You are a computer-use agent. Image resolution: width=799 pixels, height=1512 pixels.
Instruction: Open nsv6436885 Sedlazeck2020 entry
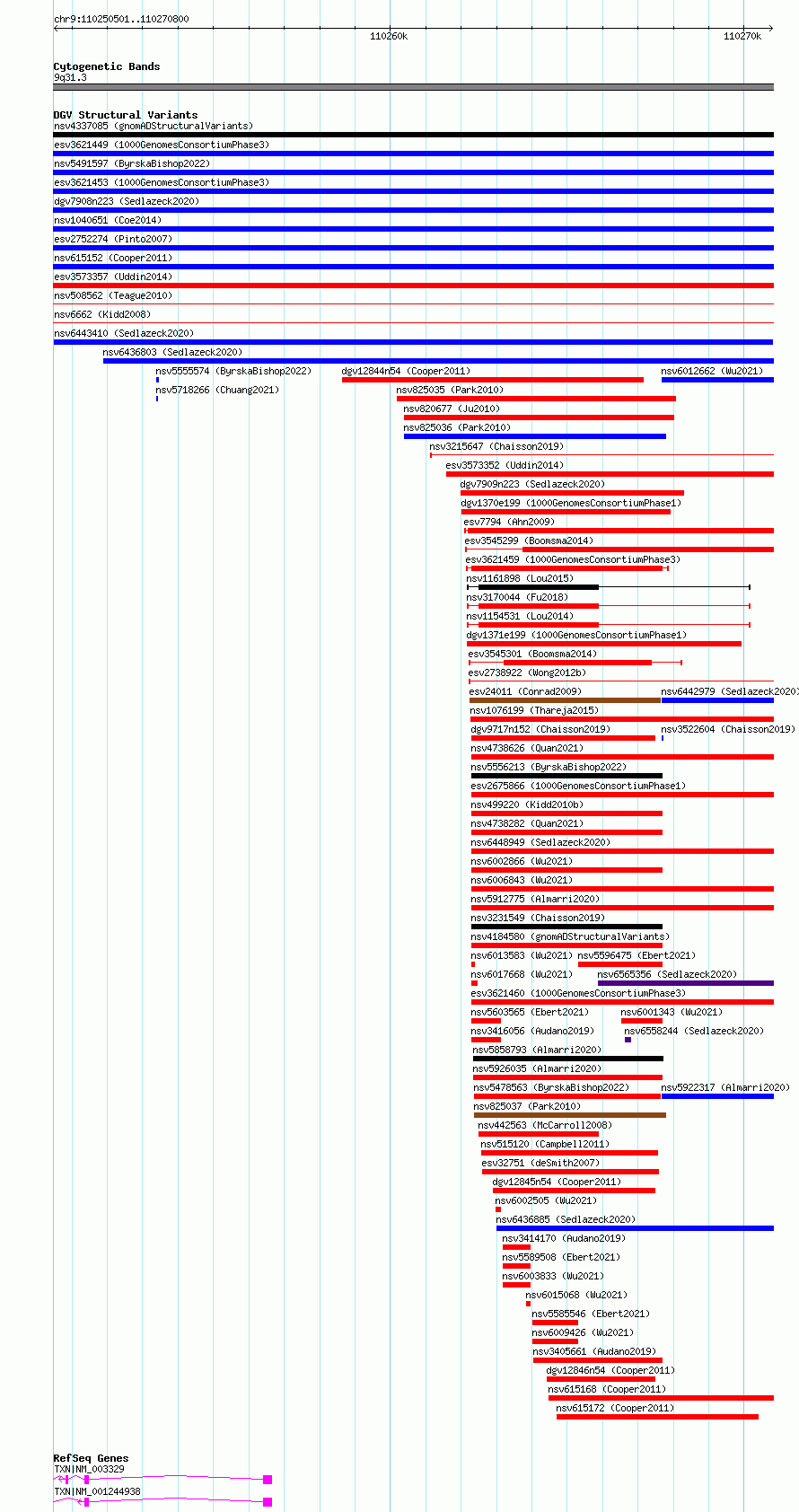566,1219
